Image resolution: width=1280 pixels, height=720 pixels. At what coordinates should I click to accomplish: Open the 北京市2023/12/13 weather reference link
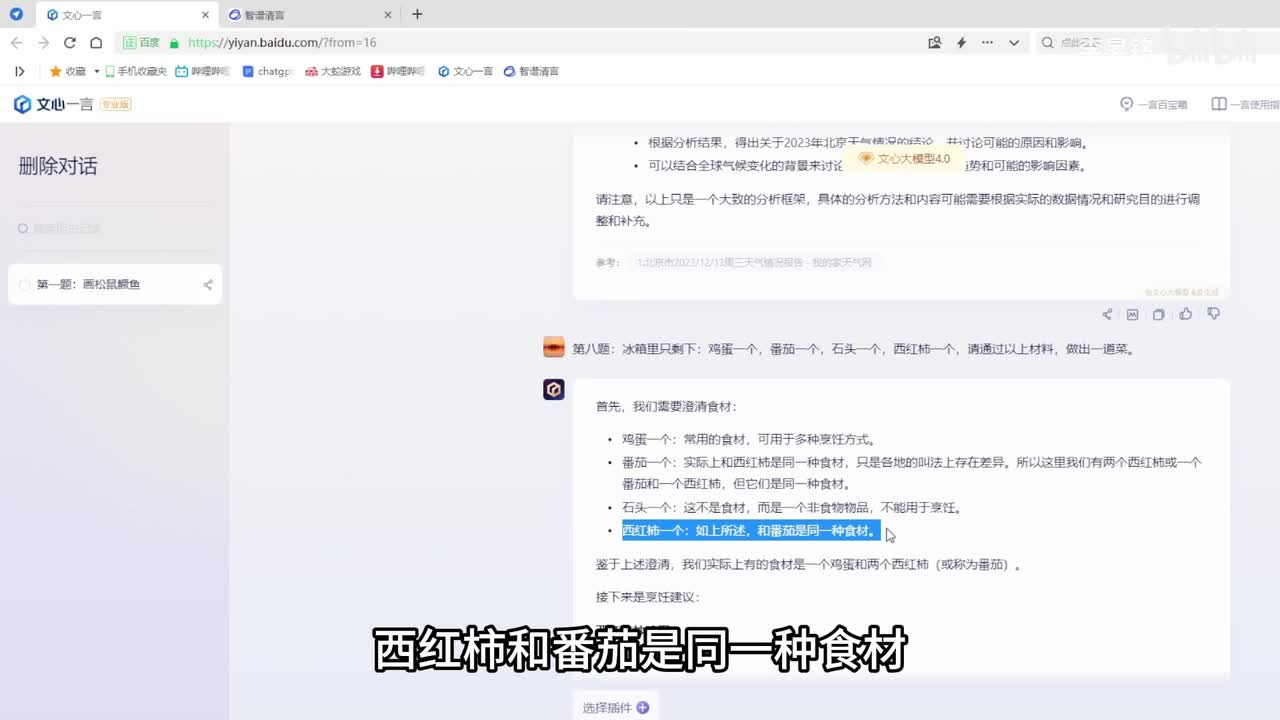point(754,263)
